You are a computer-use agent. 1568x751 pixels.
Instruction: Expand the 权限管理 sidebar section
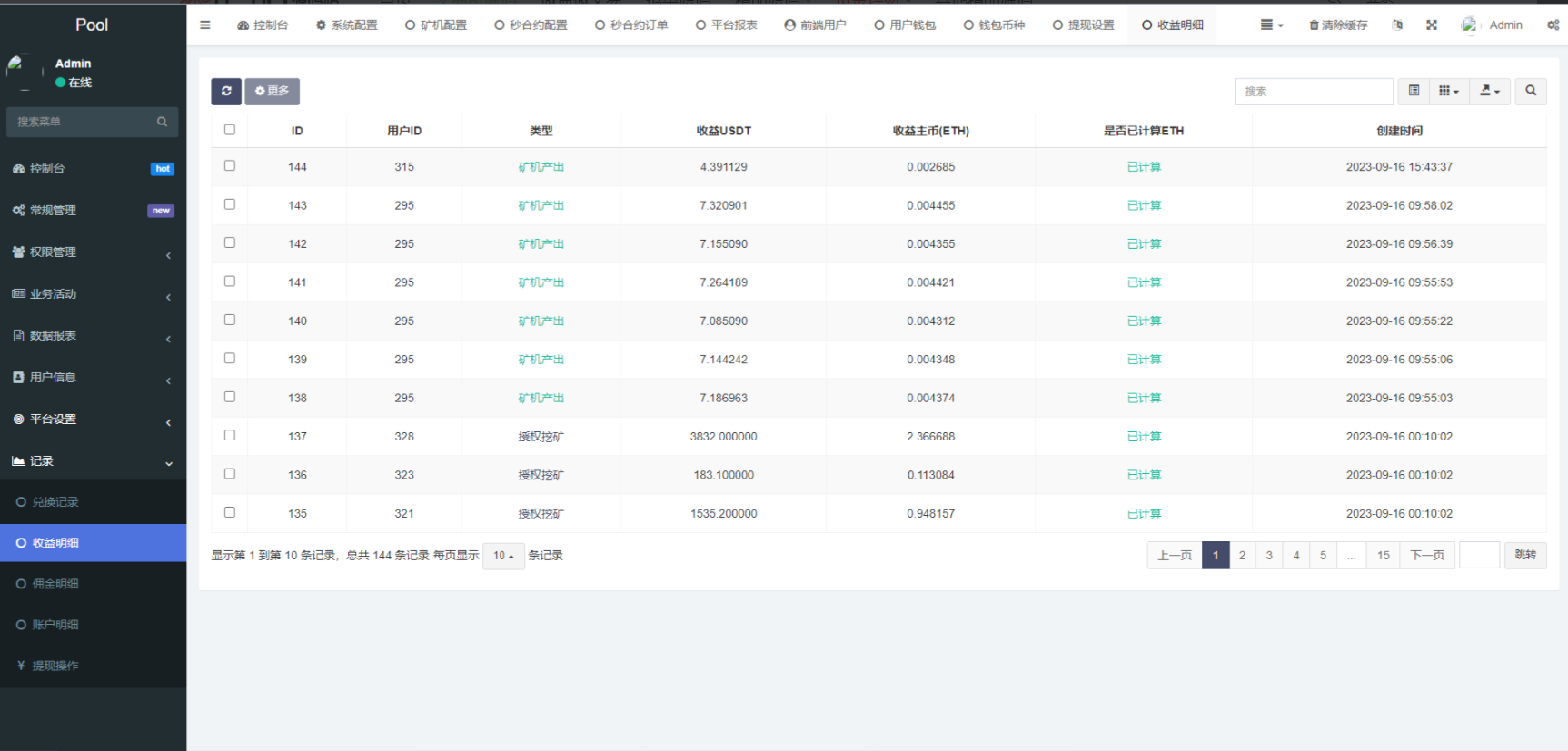pyautogui.click(x=91, y=252)
